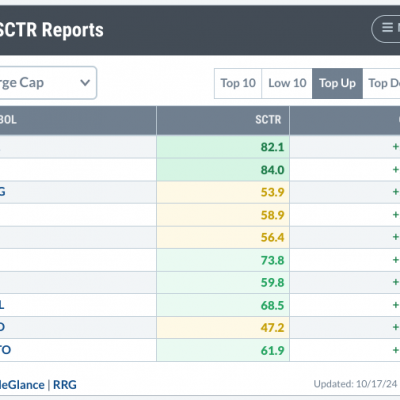This screenshot has width=400, height=400.
Task: Select the Top Down tab
Action: click(382, 83)
